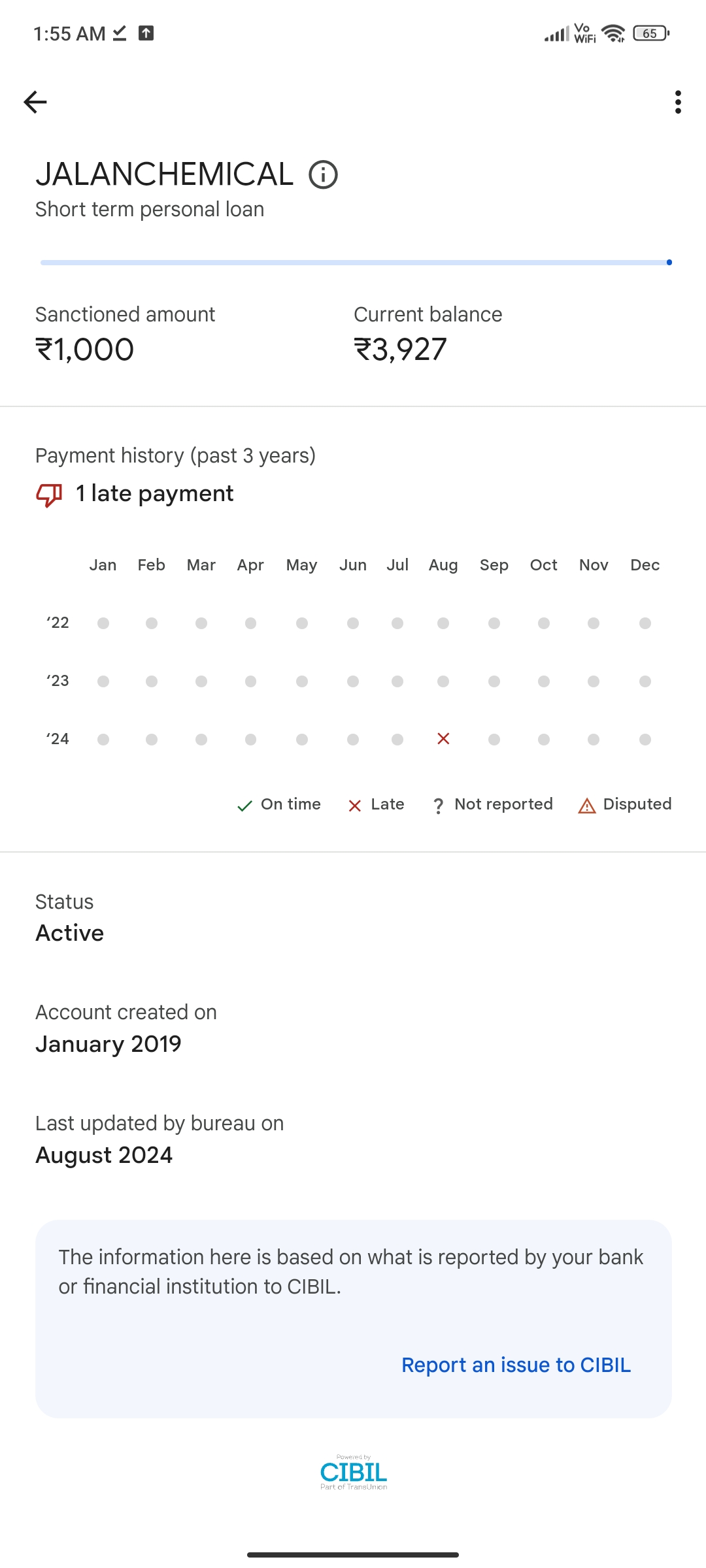Tap the WiFi signal icon in status bar

click(613, 33)
